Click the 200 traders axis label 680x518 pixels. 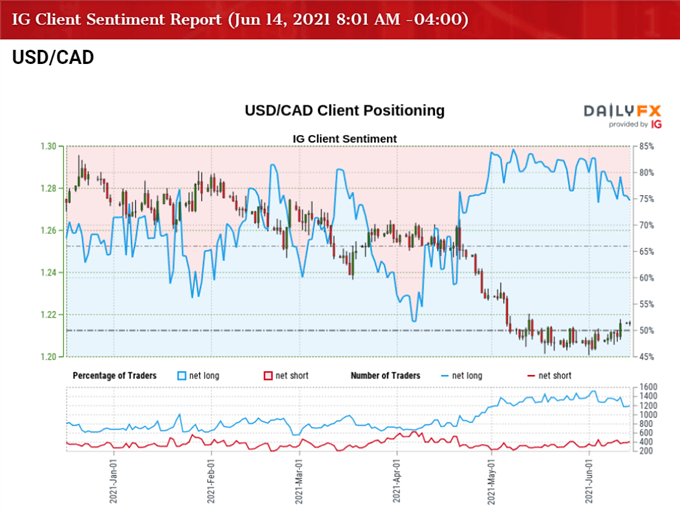646,451
